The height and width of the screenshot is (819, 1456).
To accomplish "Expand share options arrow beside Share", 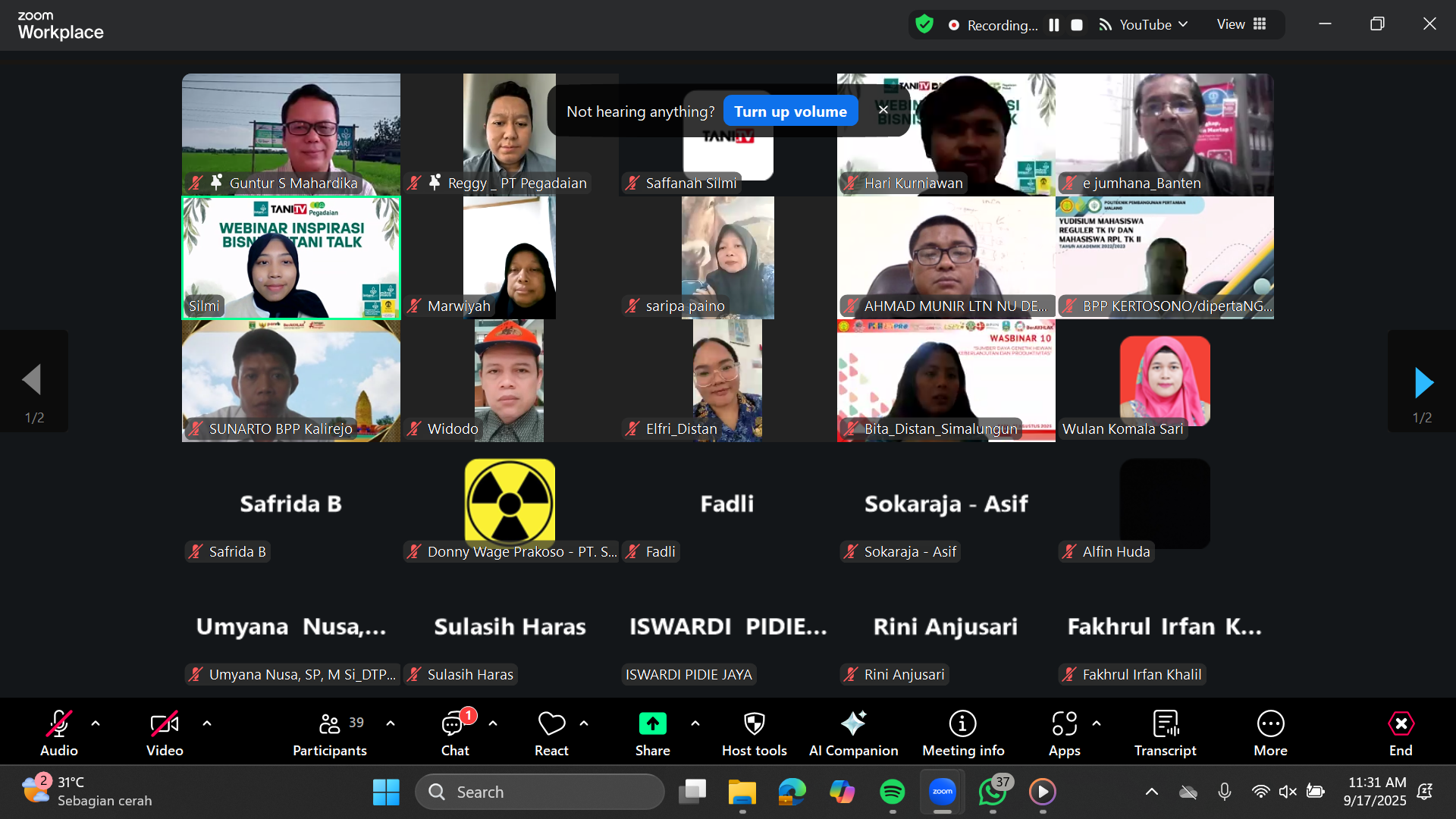I will tap(695, 723).
